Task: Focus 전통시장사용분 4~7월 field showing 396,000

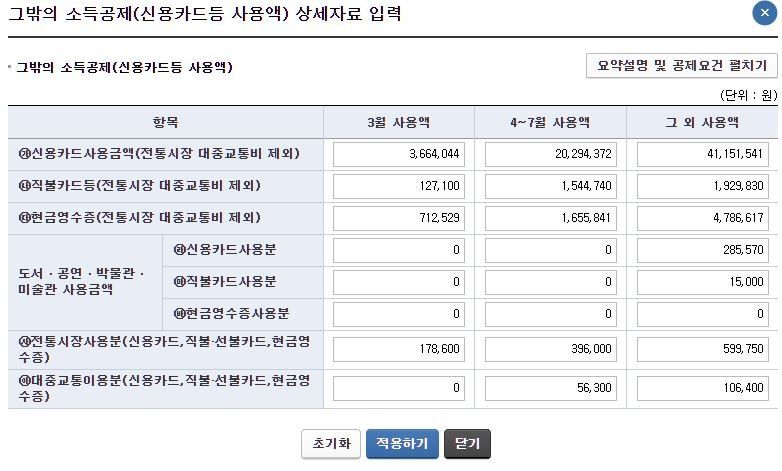Action: tap(550, 350)
